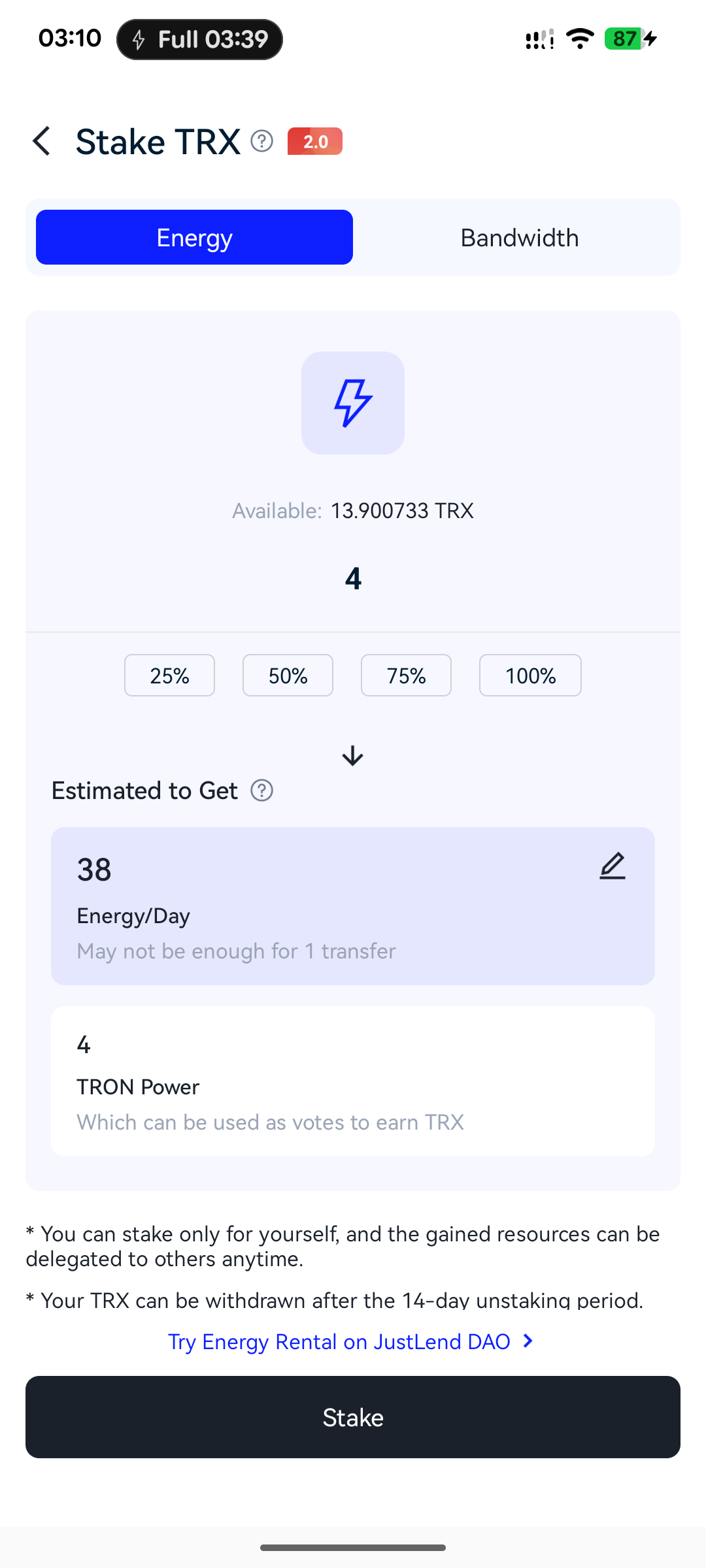Tap the battery indicator in status bar
The height and width of the screenshot is (1568, 706).
tap(631, 39)
